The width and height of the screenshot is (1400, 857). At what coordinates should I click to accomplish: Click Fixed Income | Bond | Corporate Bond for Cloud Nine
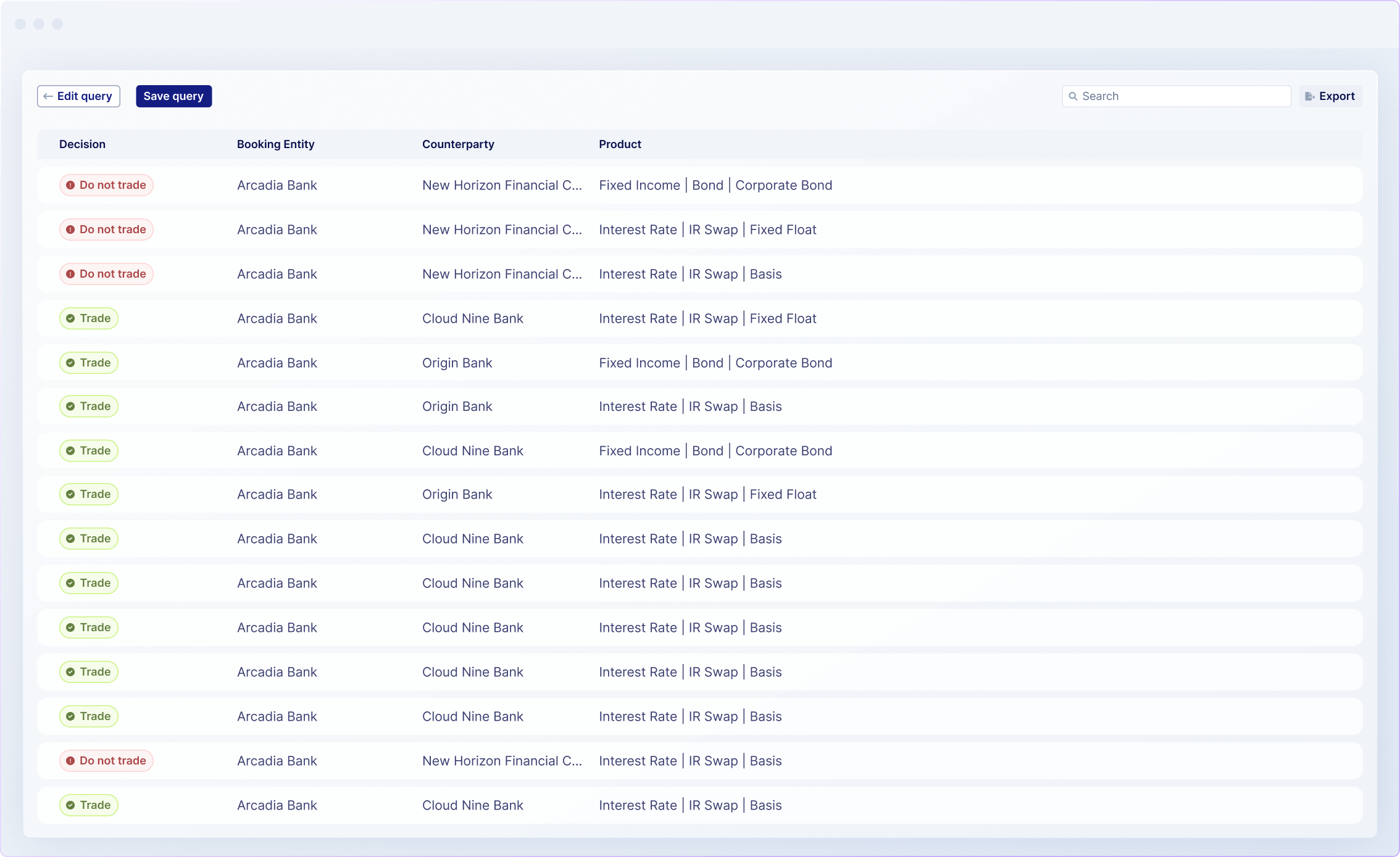715,451
